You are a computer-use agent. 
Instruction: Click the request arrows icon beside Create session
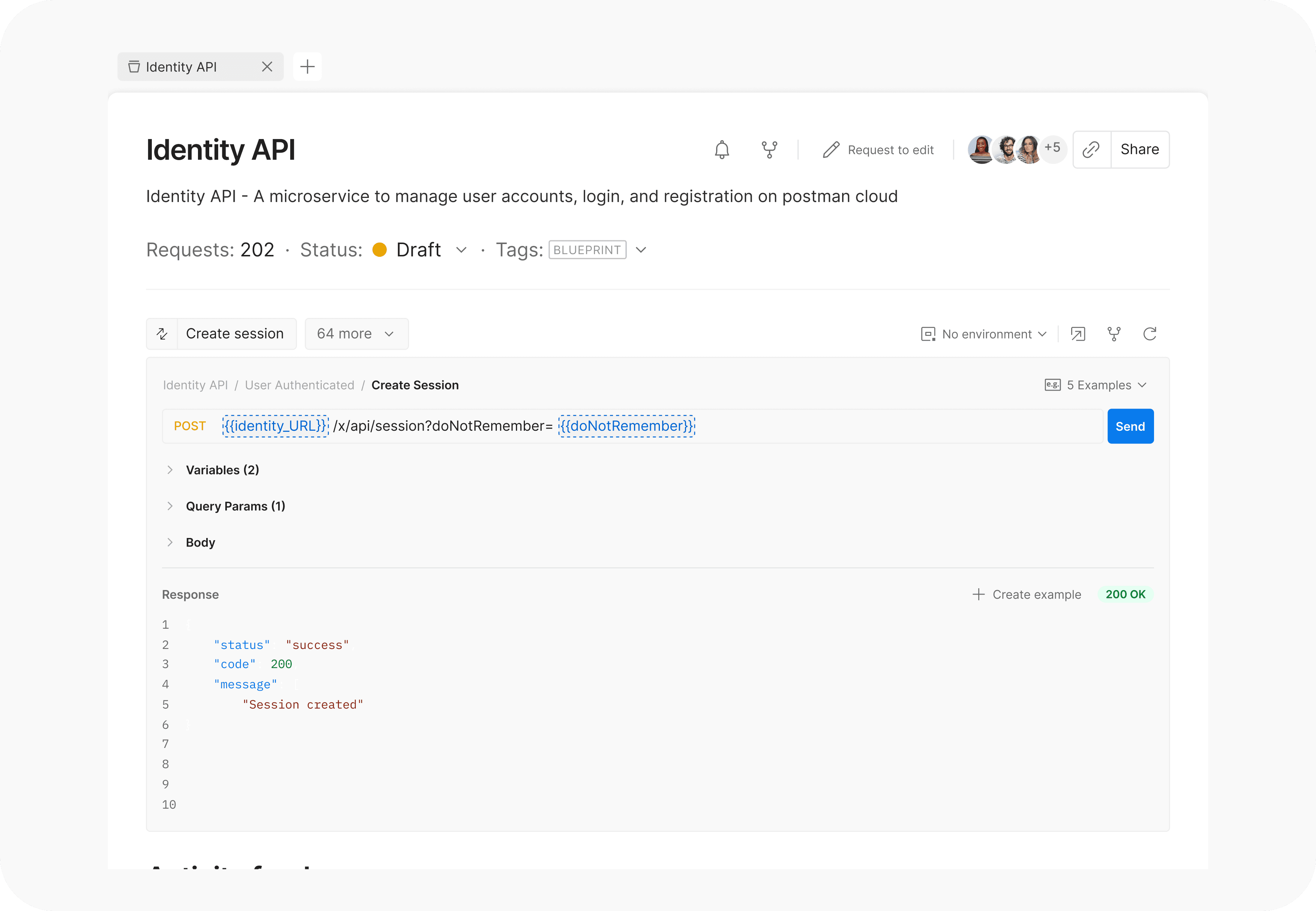[162, 334]
